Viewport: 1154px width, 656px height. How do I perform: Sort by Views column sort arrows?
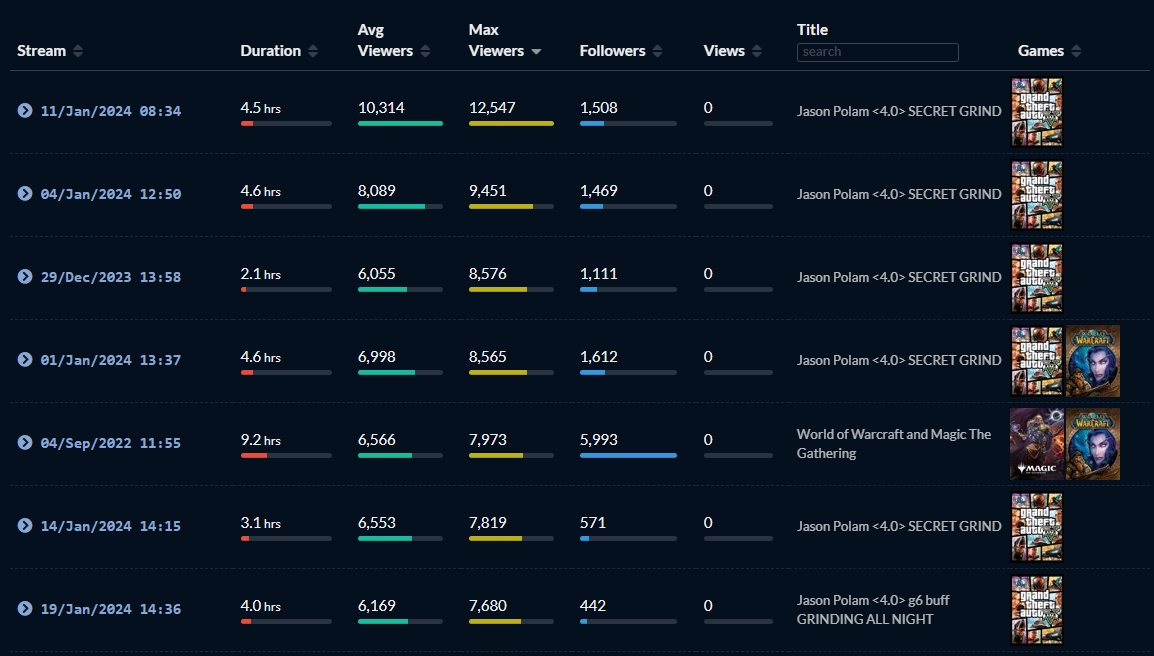click(757, 51)
